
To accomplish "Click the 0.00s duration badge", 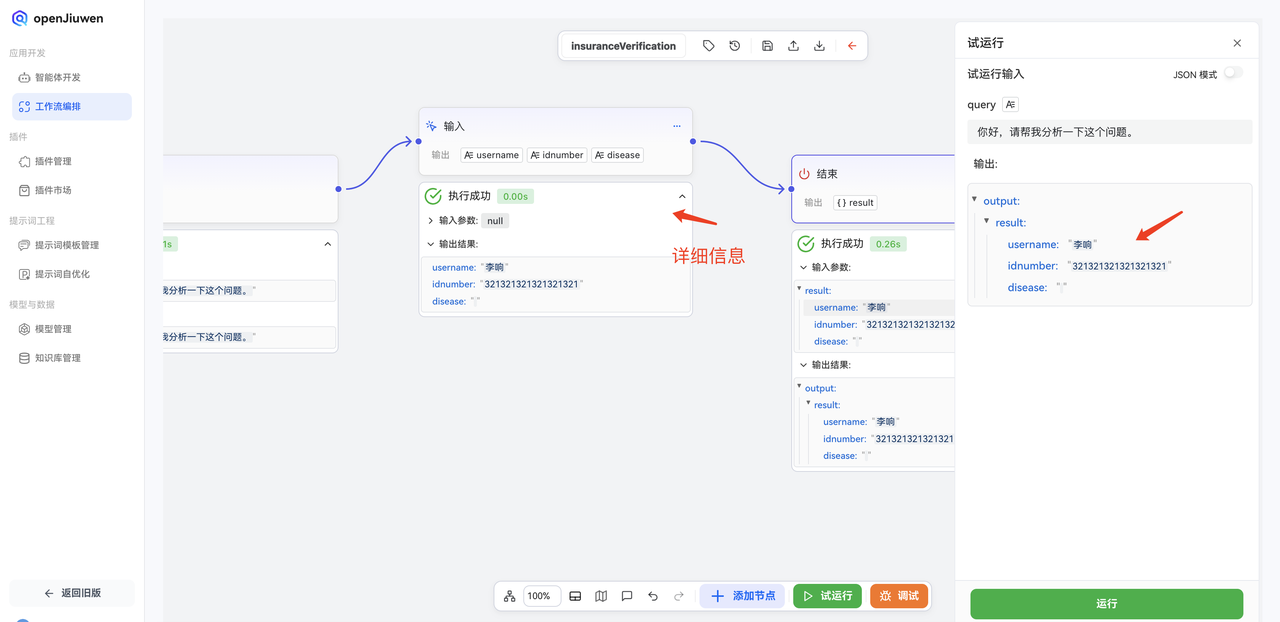I will coord(516,197).
